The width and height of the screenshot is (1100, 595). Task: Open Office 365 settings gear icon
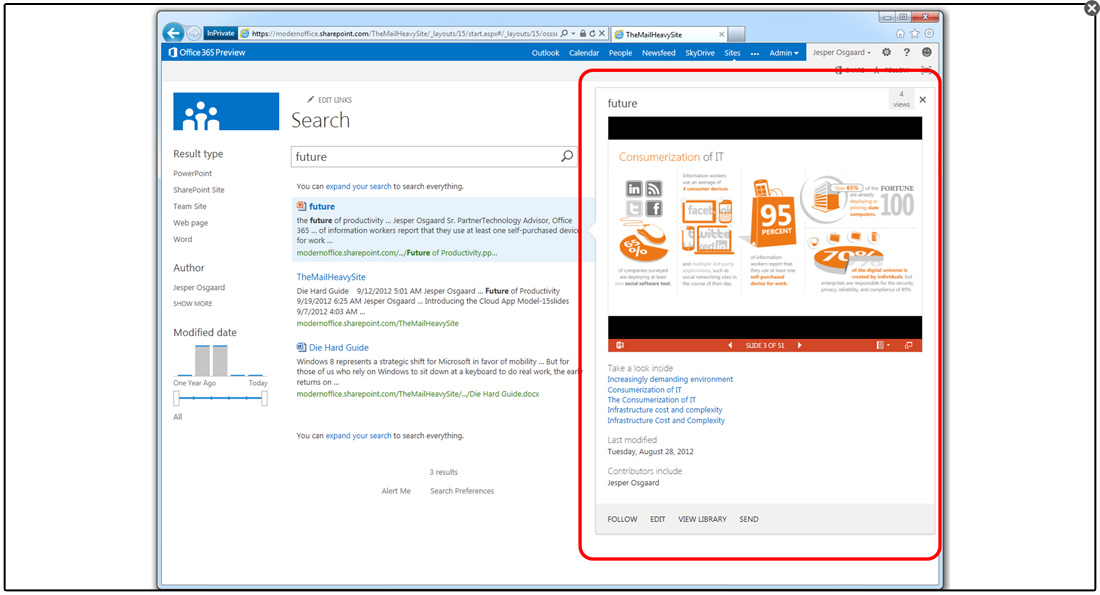pos(887,52)
